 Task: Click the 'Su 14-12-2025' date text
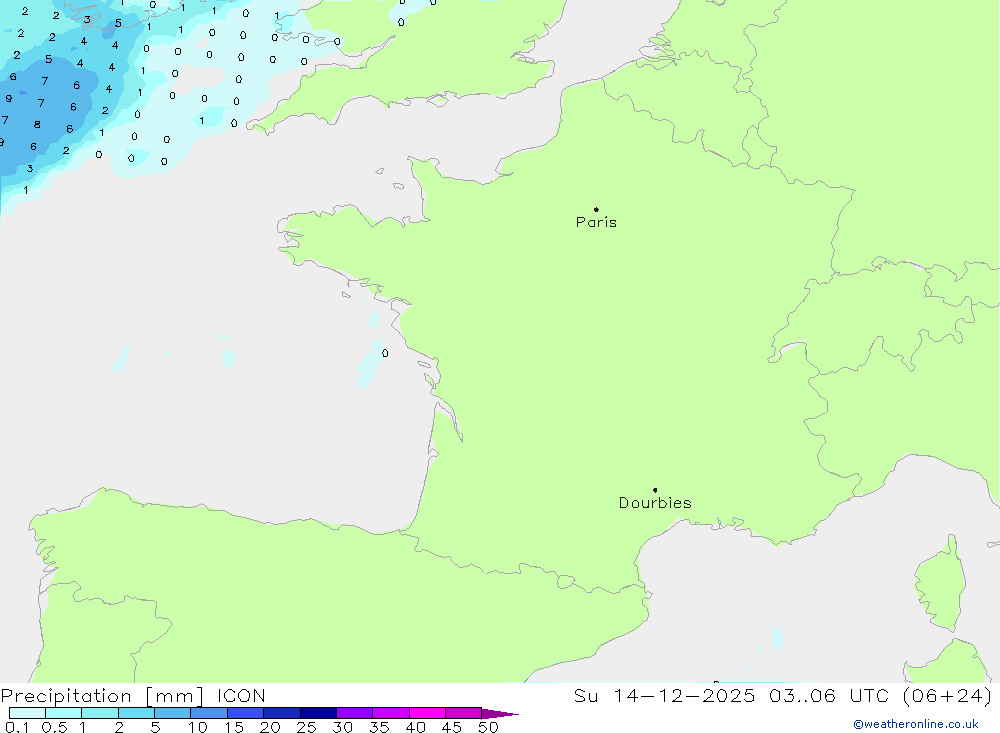pos(664,695)
